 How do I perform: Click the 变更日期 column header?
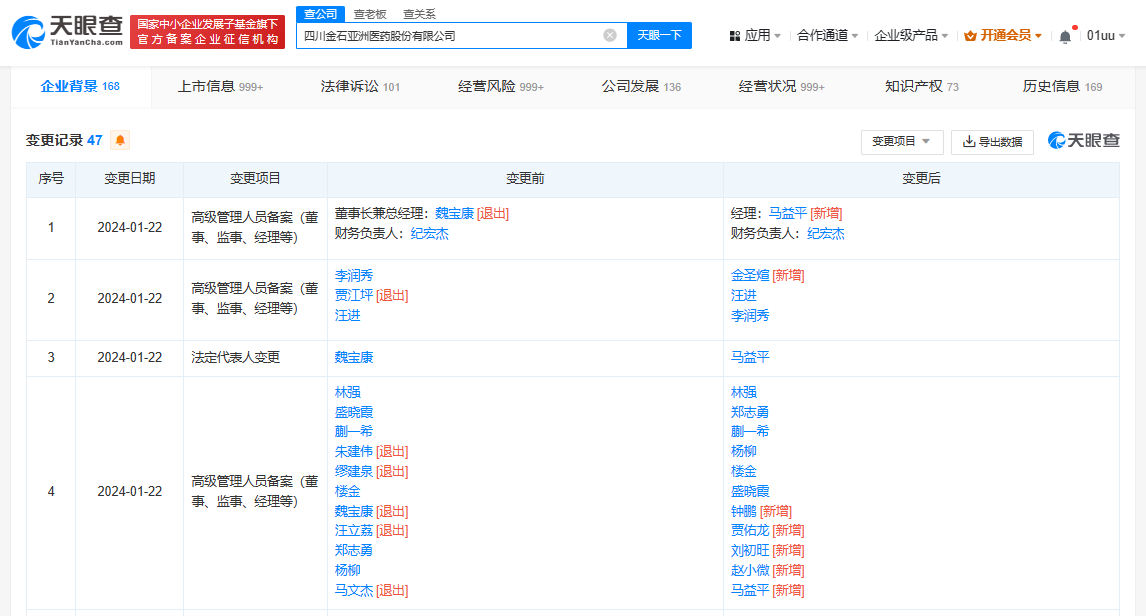(129, 178)
